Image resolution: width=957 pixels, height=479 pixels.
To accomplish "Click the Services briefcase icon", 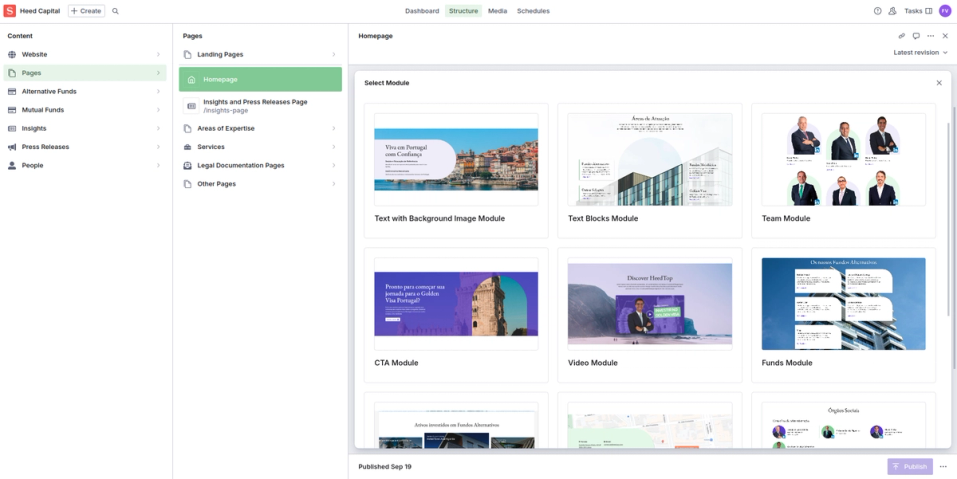I will pos(187,147).
